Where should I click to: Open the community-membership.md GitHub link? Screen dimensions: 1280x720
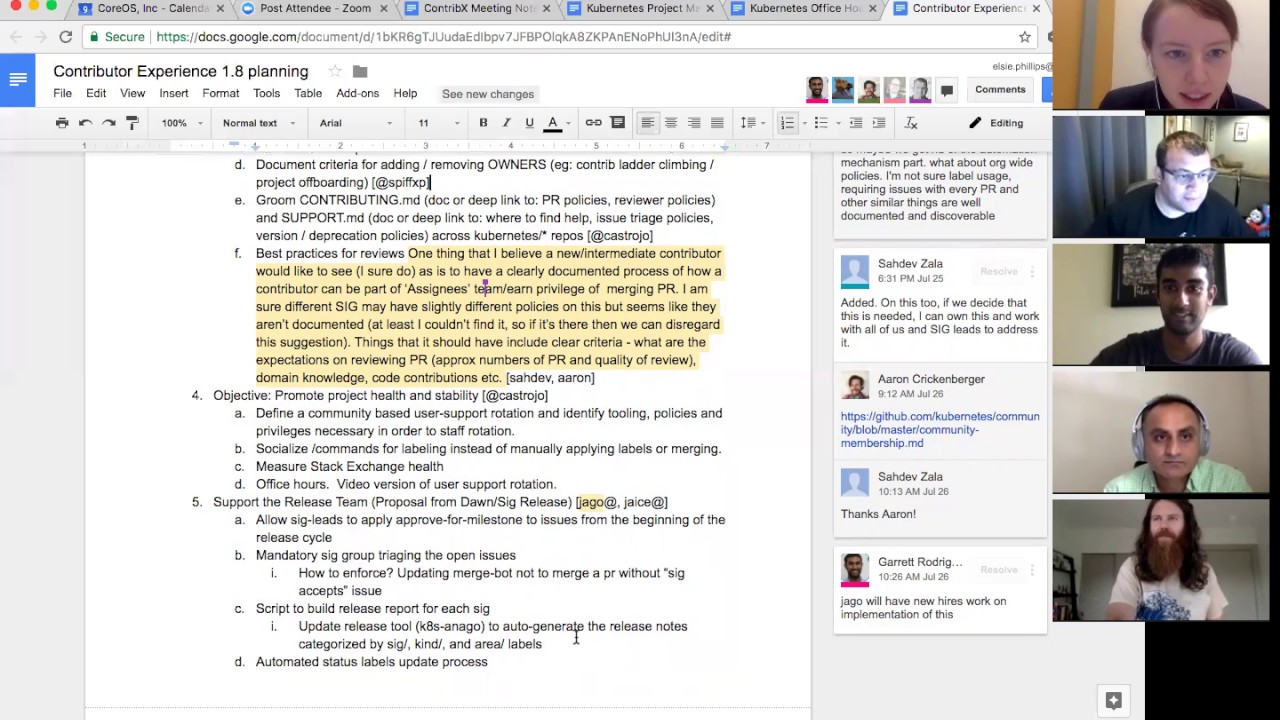tap(940, 430)
